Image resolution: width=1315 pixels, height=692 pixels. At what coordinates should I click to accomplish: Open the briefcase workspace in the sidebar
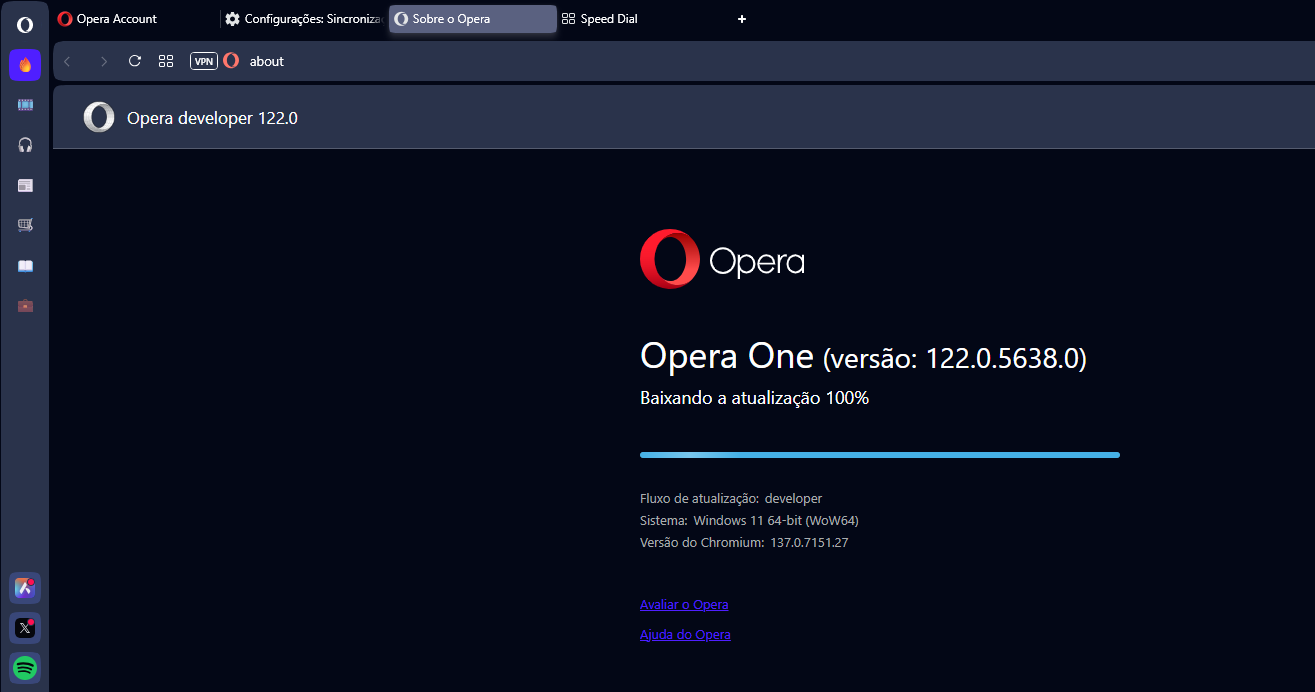pyautogui.click(x=25, y=305)
